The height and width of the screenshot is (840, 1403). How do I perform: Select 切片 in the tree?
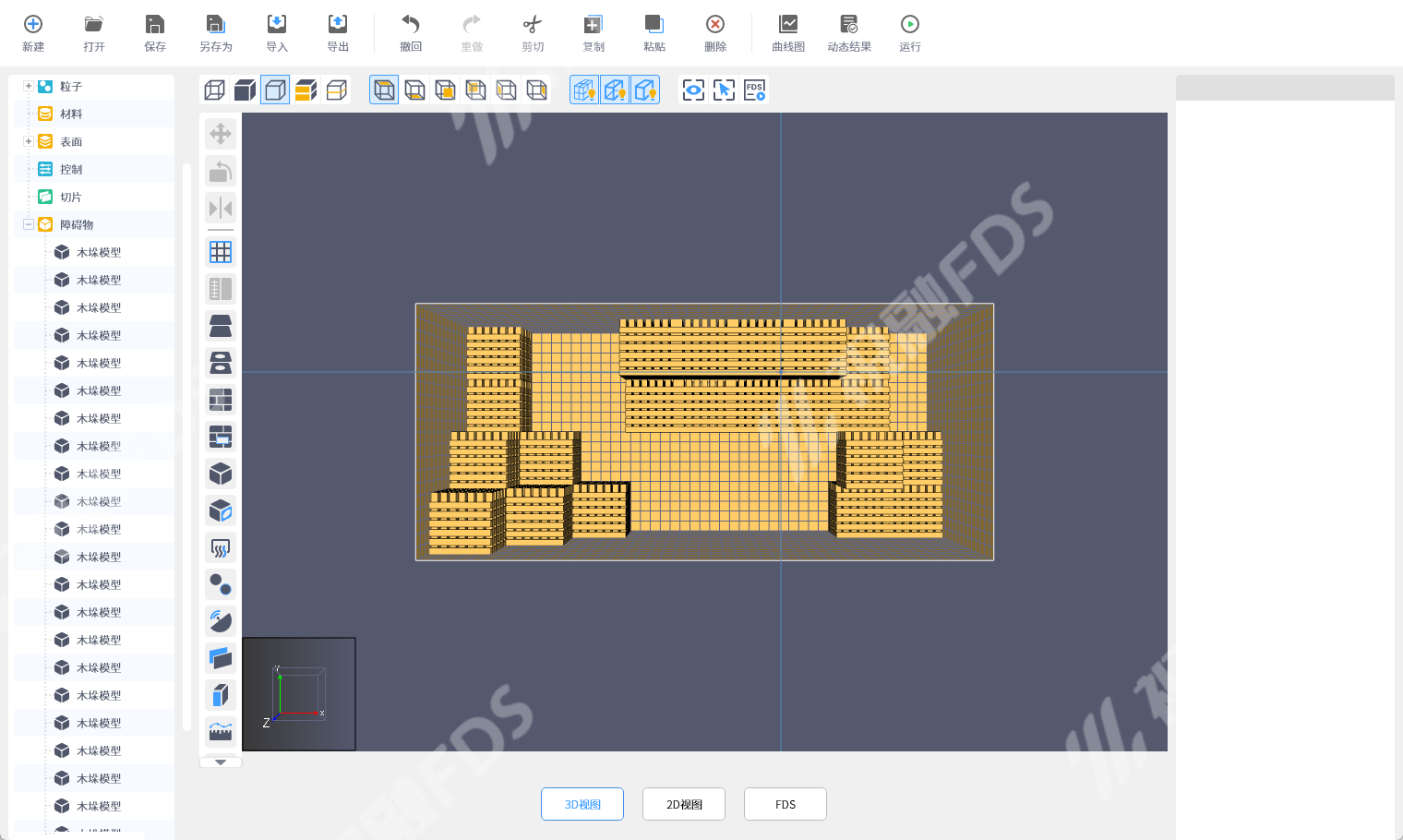click(70, 197)
